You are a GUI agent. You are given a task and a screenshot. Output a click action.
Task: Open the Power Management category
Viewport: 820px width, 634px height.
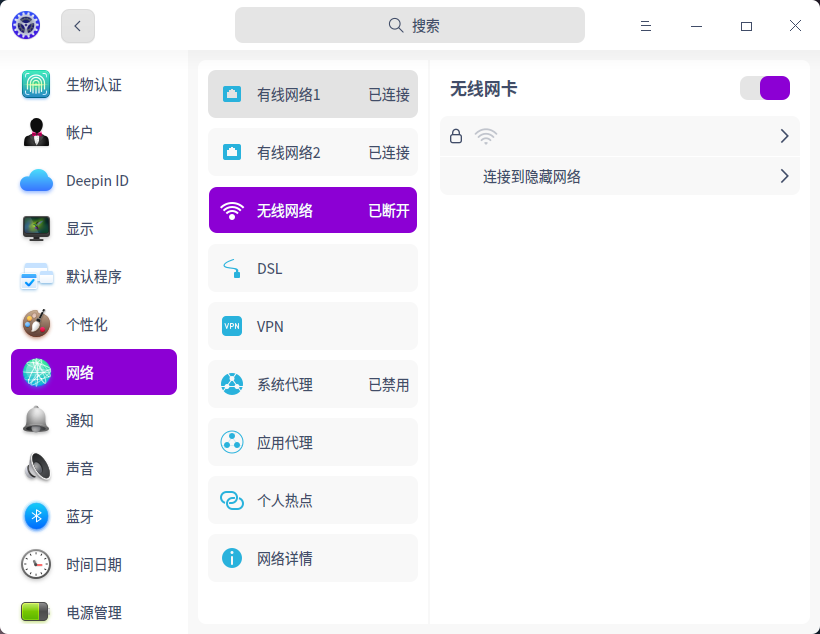(x=94, y=612)
